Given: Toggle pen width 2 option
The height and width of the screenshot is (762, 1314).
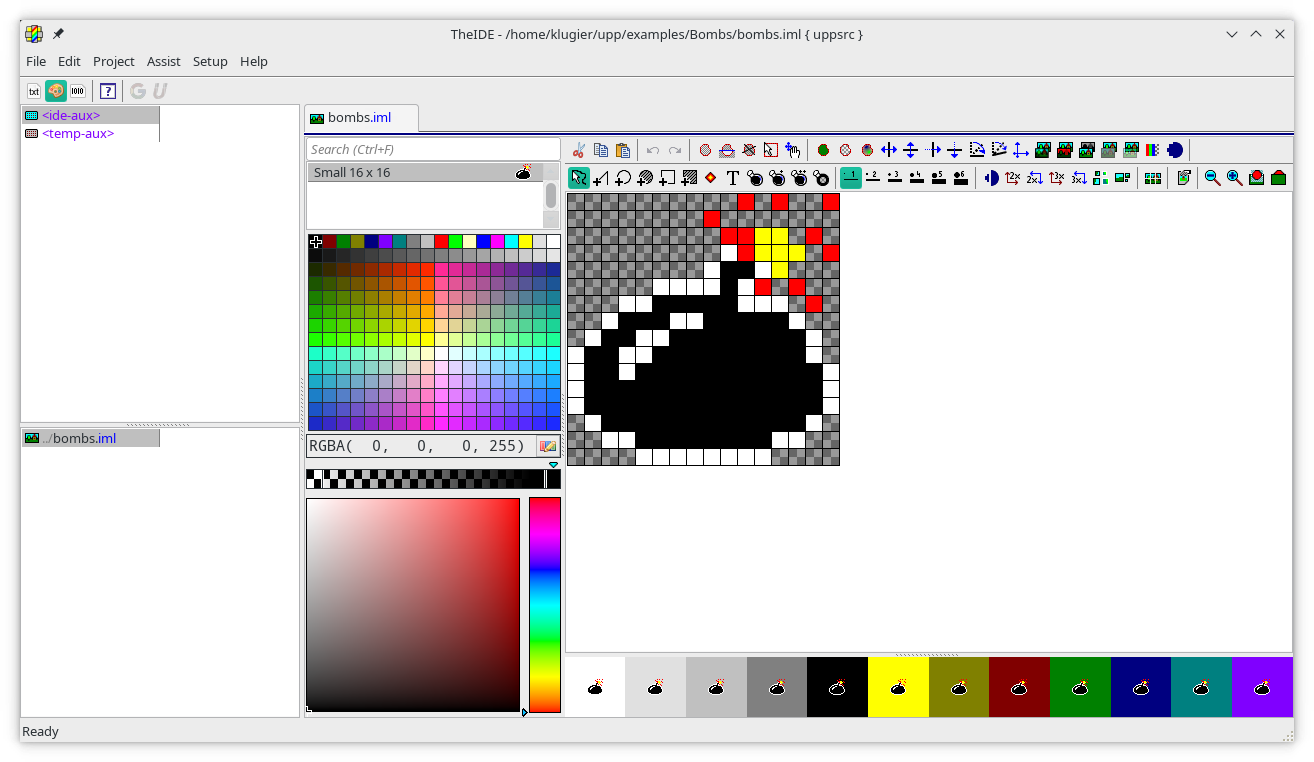Looking at the screenshot, I should pos(872,178).
